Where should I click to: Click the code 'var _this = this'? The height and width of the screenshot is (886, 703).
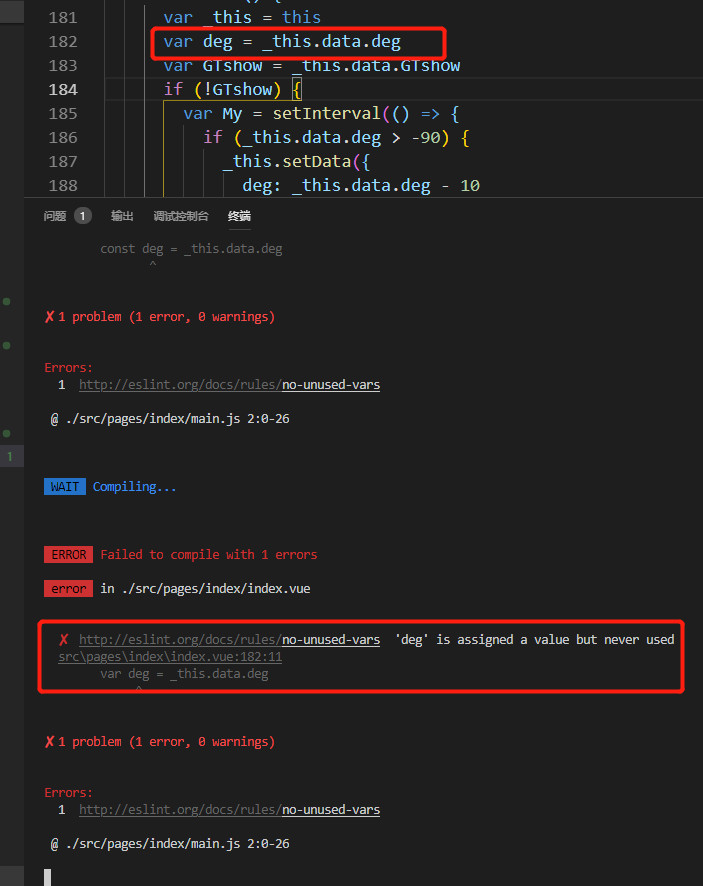242,18
